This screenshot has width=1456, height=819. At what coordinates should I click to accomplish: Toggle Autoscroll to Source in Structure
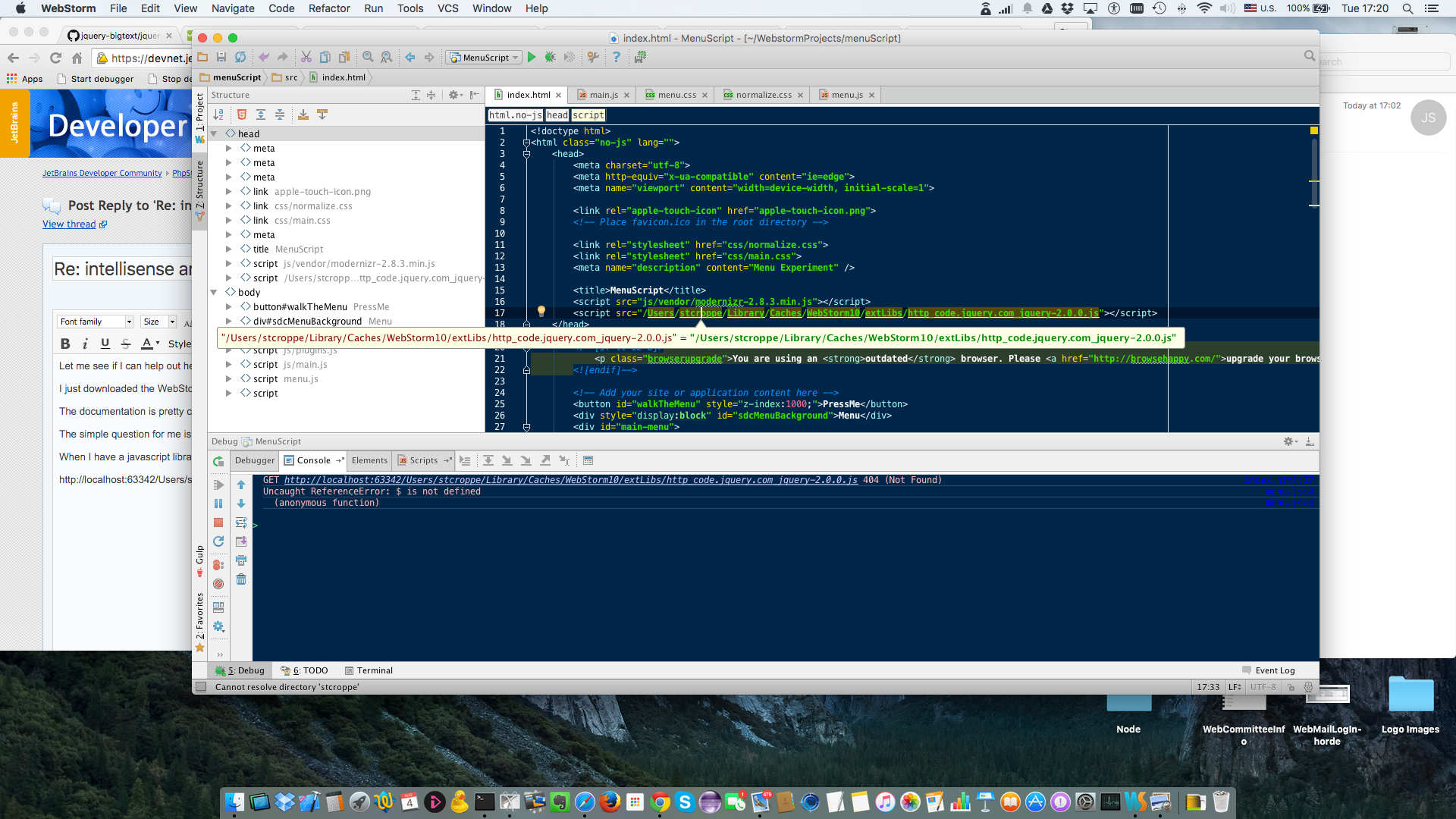pos(303,115)
